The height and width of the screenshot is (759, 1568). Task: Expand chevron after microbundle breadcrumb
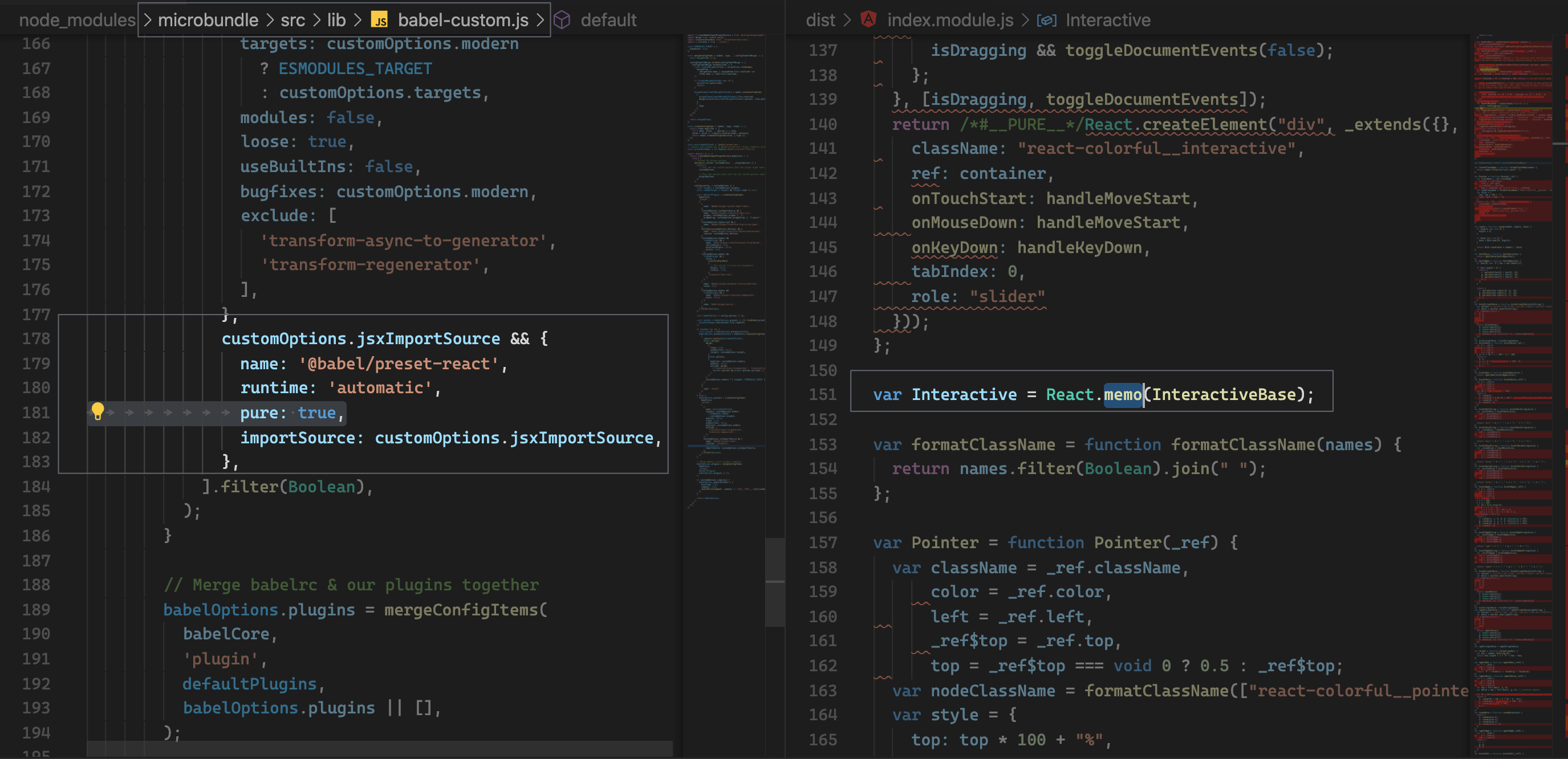coord(270,20)
